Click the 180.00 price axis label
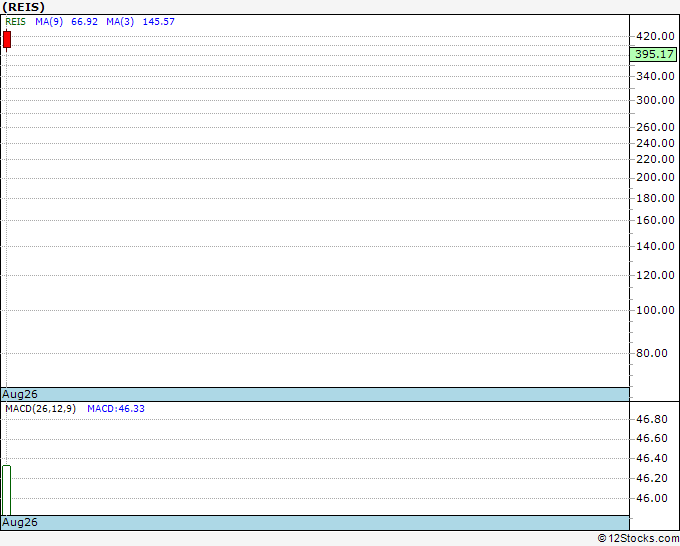680x546 pixels. tap(655, 198)
